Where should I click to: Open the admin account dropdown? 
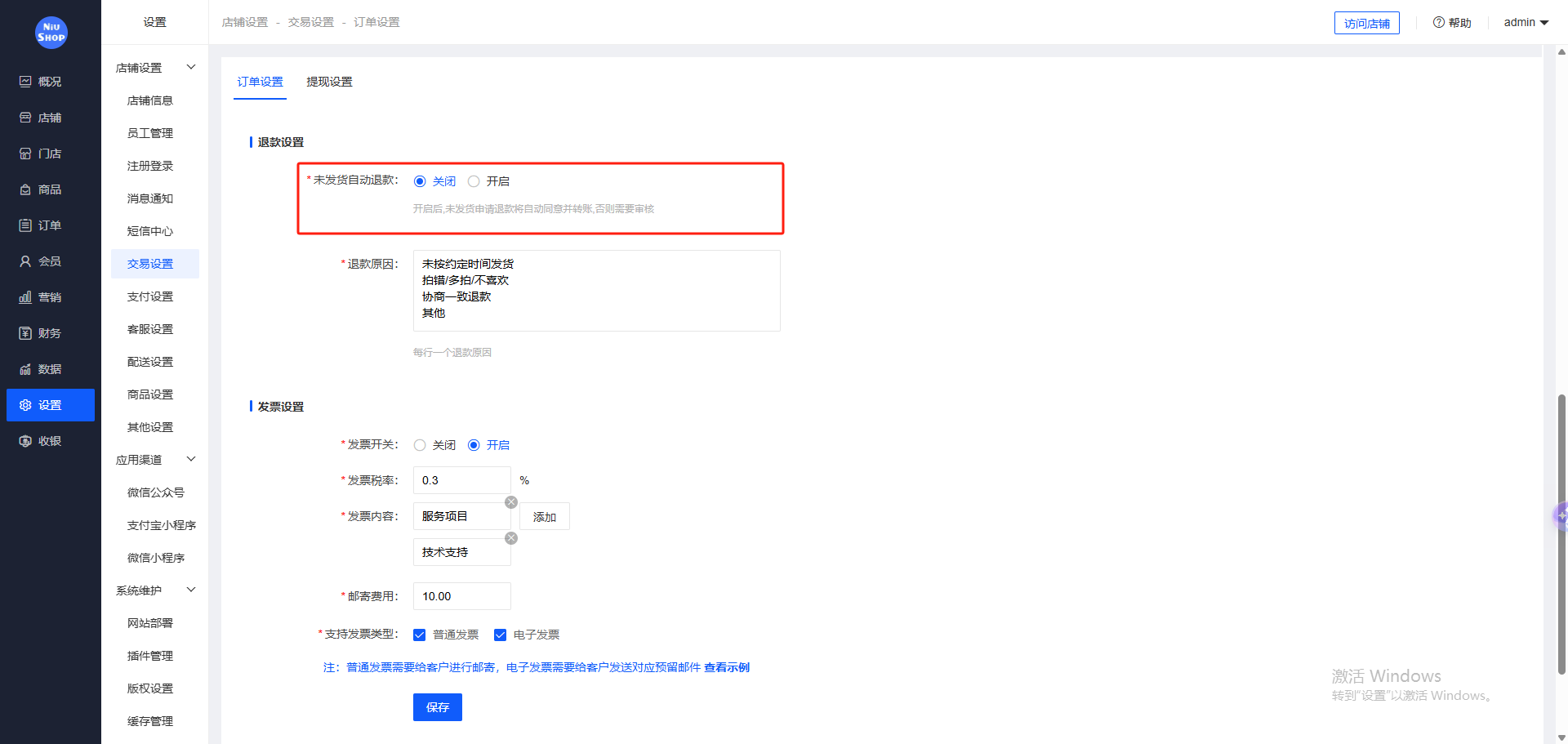click(1525, 22)
